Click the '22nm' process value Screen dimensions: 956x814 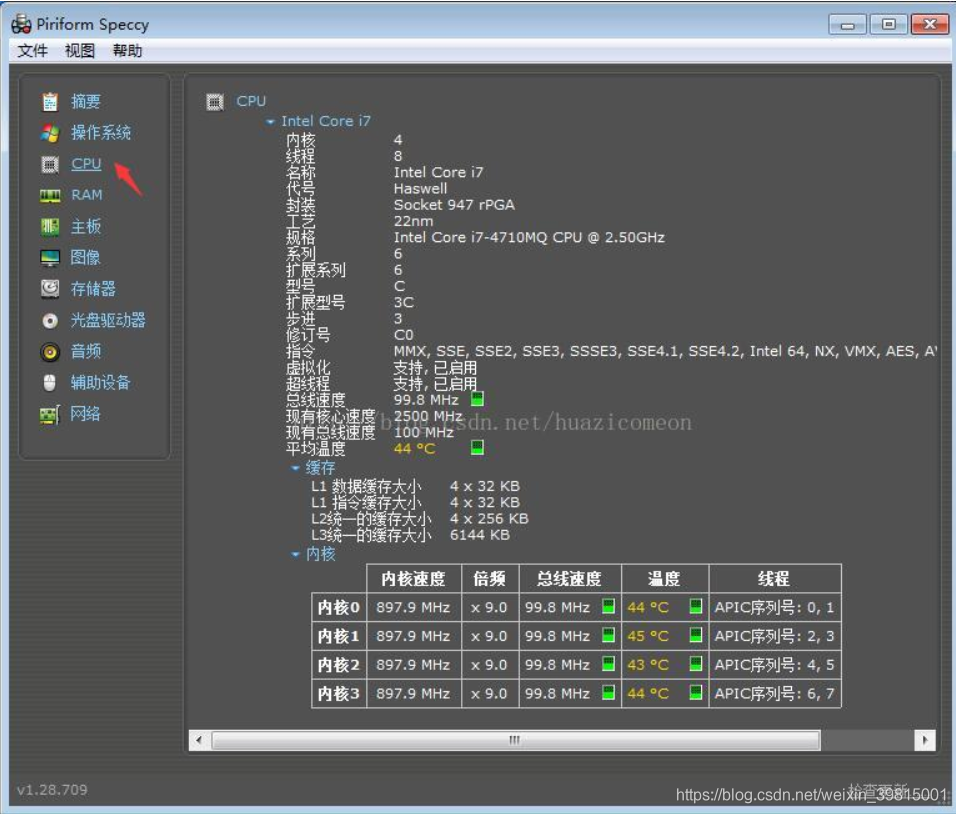point(413,221)
